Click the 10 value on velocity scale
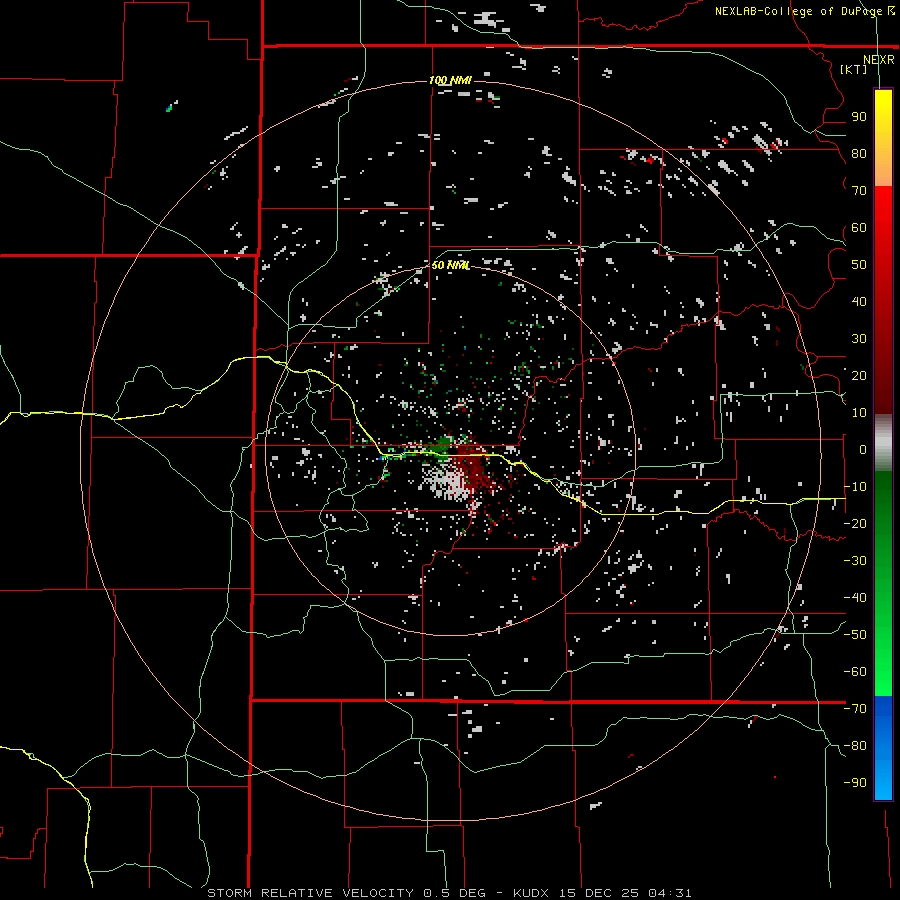The height and width of the screenshot is (900, 900). 859,413
